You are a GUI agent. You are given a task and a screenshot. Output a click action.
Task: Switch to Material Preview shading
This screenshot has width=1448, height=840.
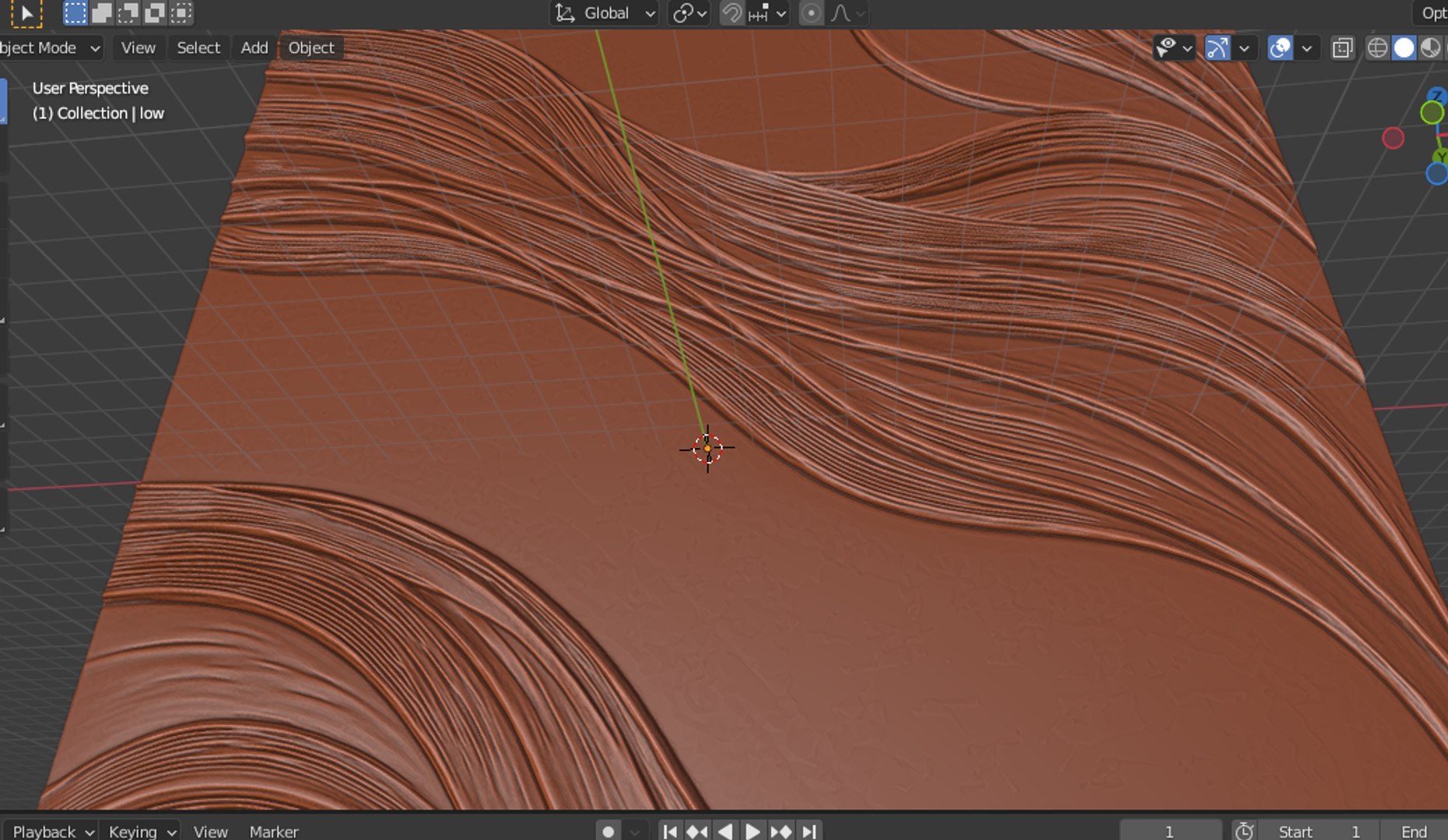pyautogui.click(x=1430, y=48)
